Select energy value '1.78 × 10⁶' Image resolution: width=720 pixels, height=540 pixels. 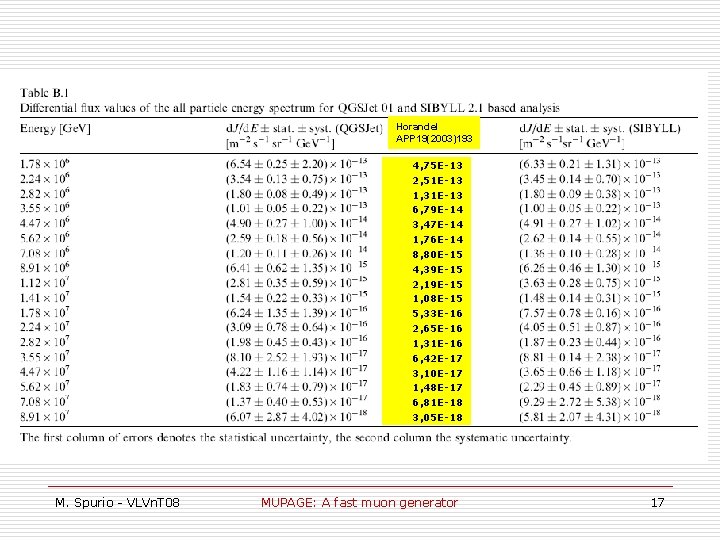pos(45,164)
